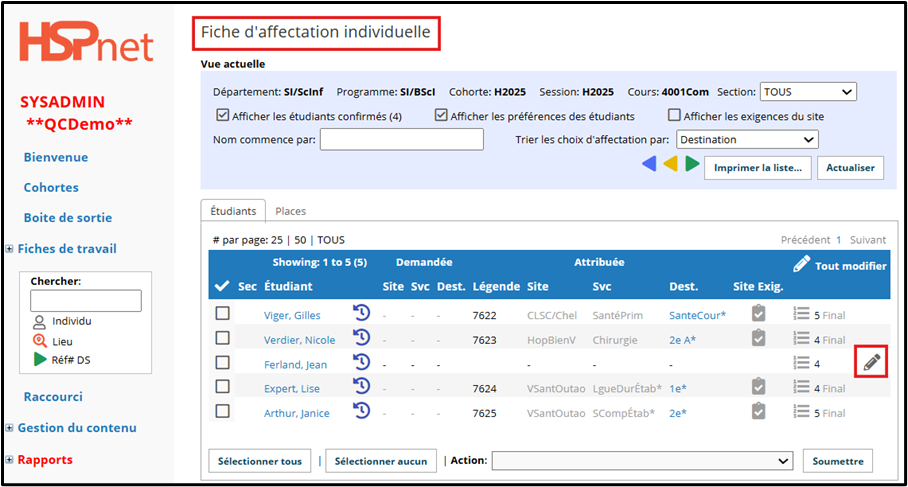
Task: Open preferences list icon for Arthur, Janice
Action: click(x=801, y=412)
